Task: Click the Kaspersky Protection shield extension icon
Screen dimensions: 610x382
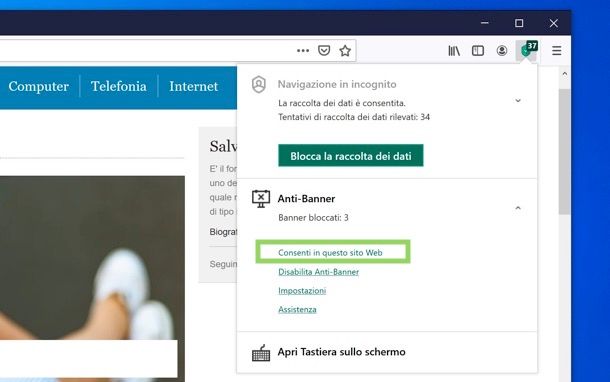Action: pos(527,50)
